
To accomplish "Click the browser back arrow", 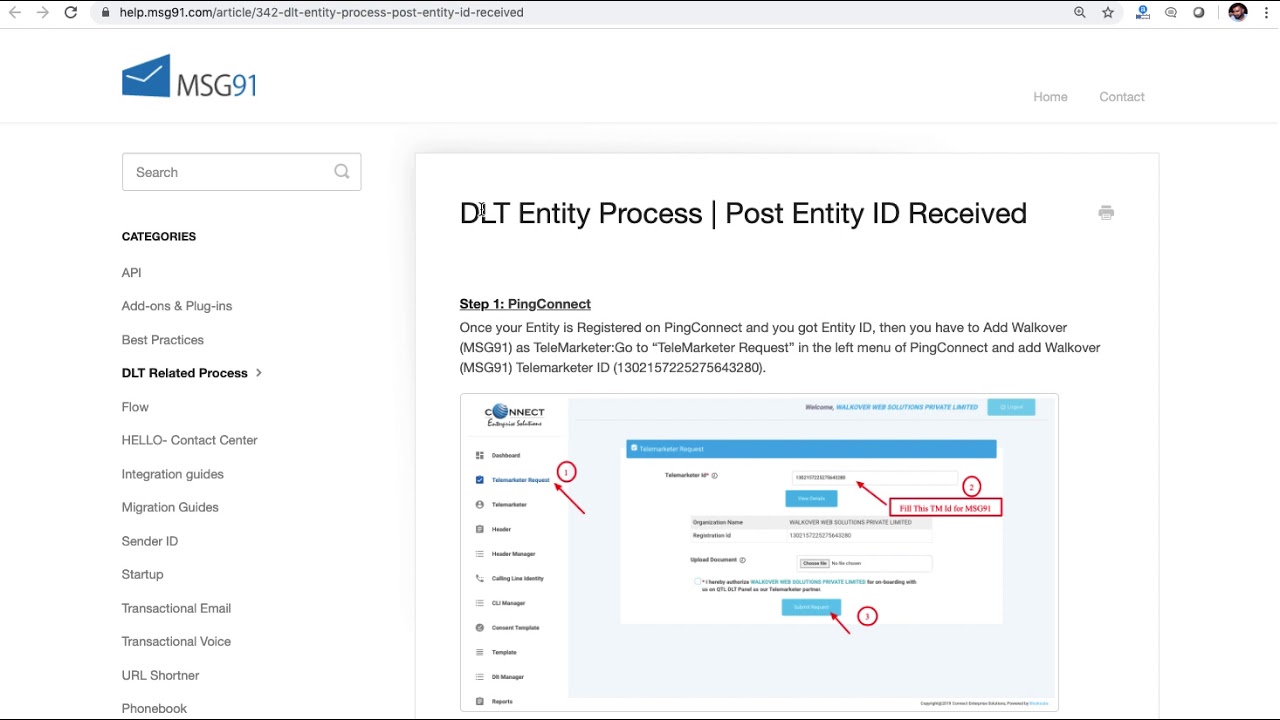I will pyautogui.click(x=15, y=12).
